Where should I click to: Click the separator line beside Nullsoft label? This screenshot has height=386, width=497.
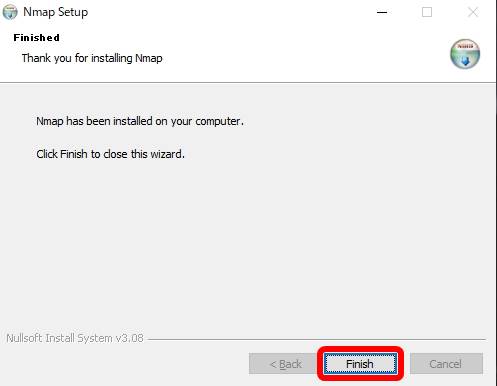[316, 339]
